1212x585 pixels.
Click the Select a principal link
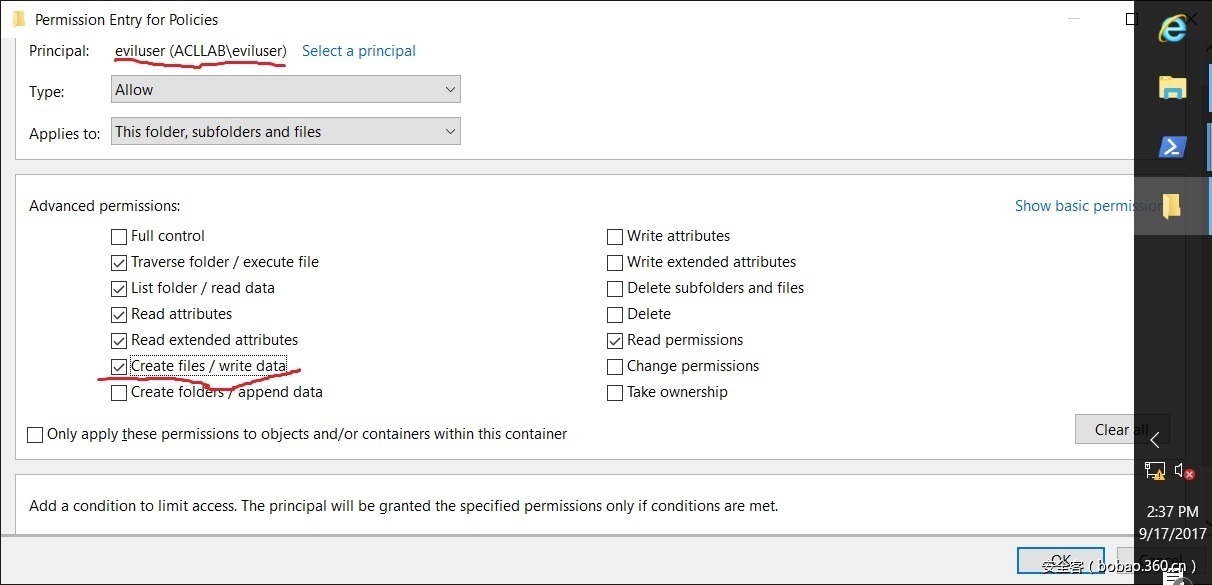(359, 51)
